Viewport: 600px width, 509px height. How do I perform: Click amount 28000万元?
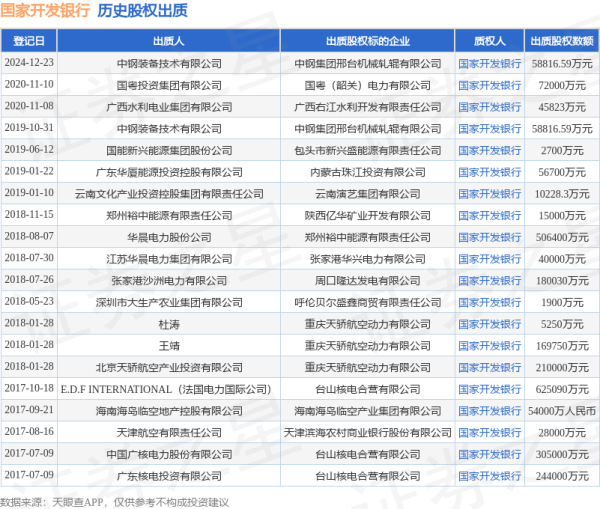562,433
